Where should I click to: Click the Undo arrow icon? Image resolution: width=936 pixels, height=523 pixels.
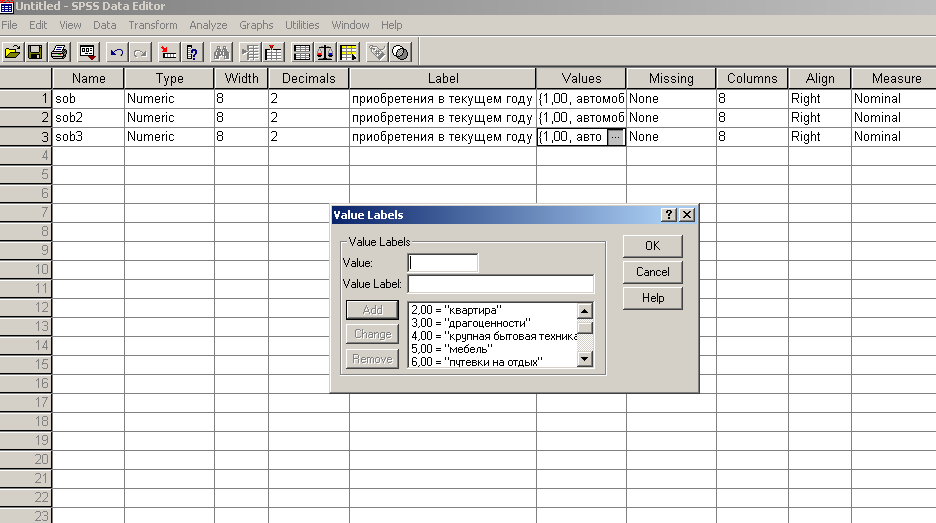tap(116, 53)
